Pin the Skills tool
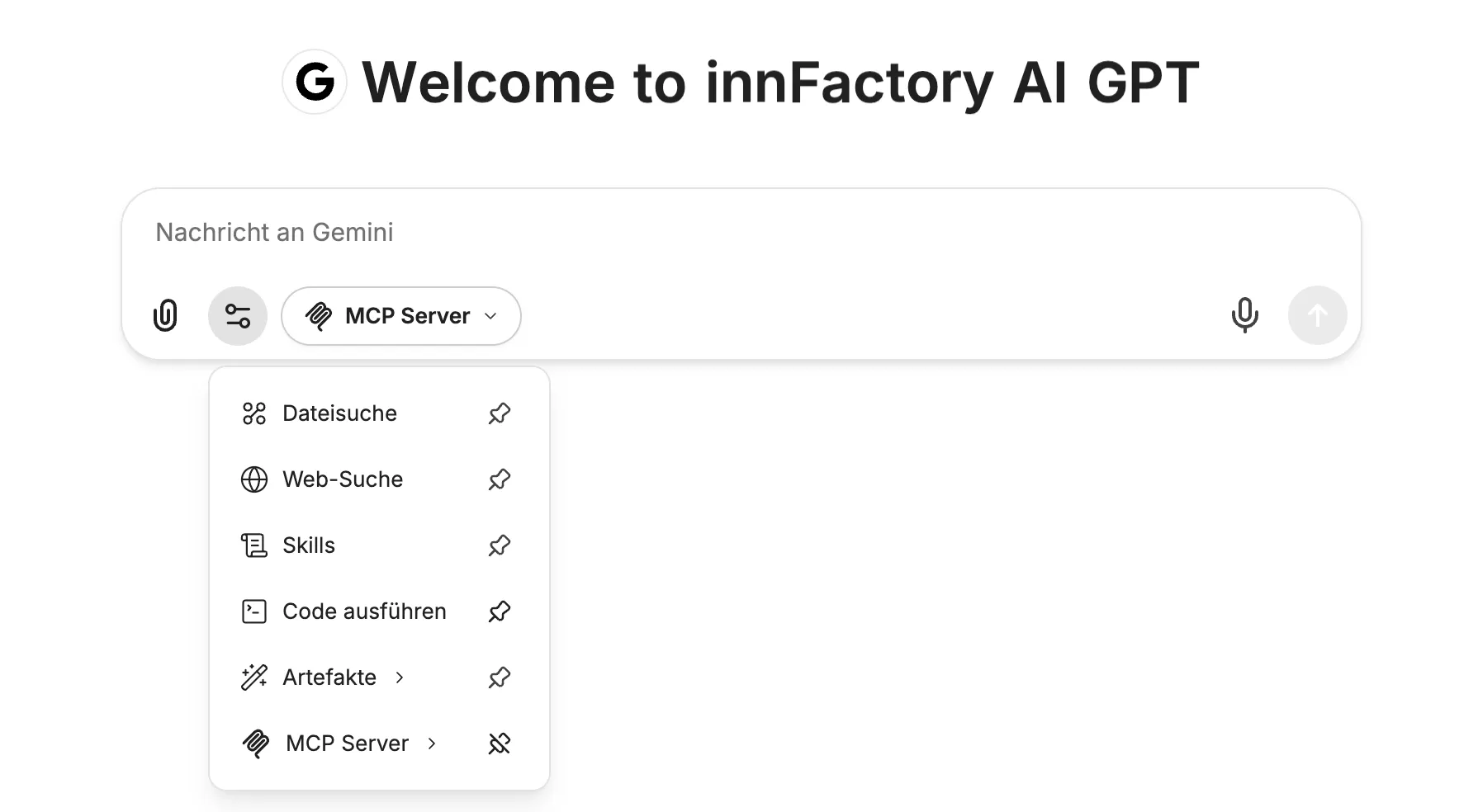This screenshot has width=1478, height=812. click(500, 545)
